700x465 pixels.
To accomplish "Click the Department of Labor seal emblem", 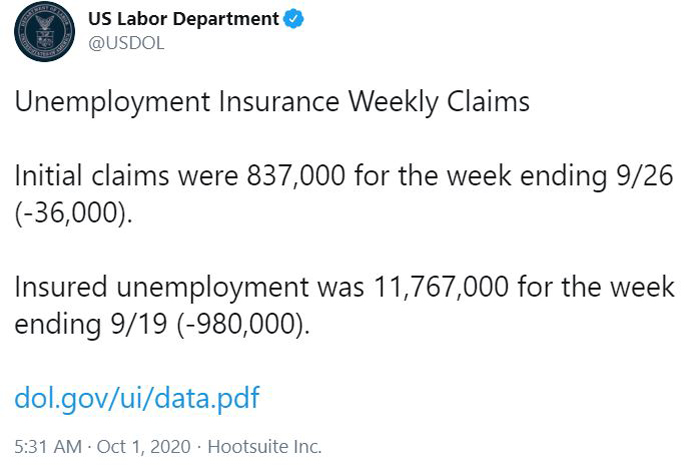I will (44, 32).
